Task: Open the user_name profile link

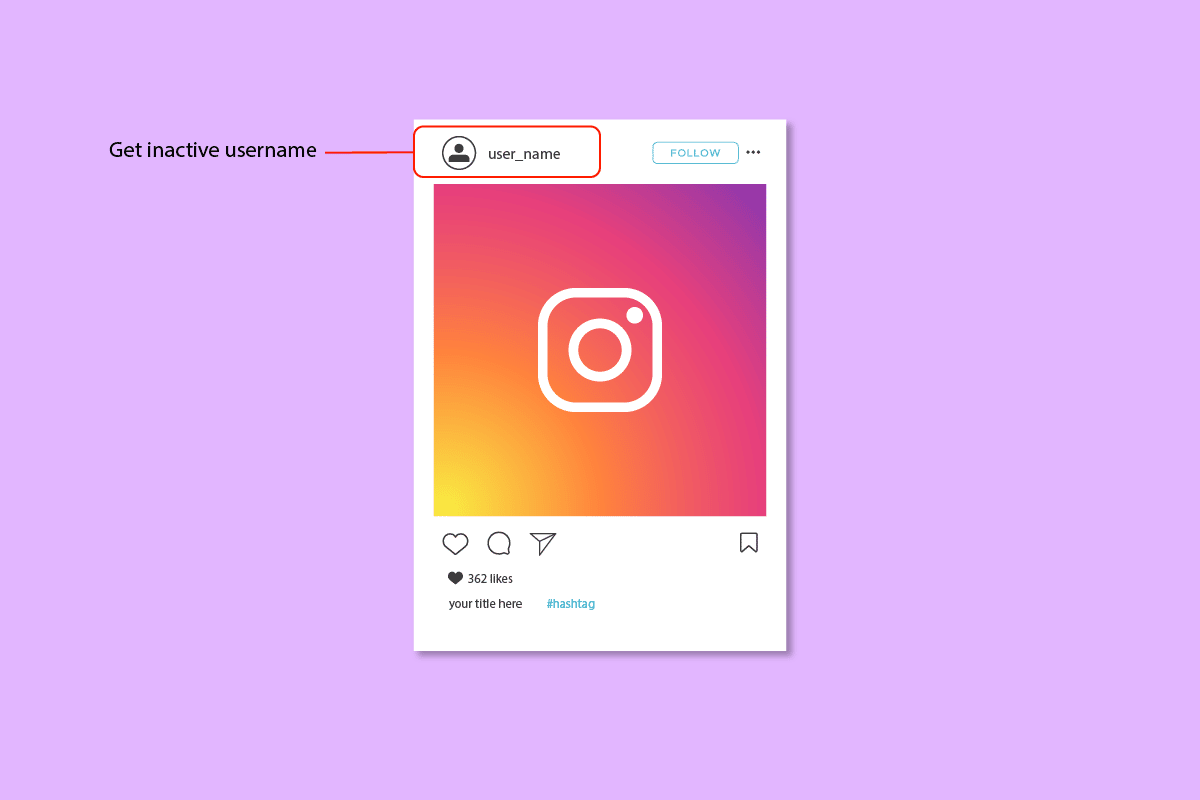Action: pos(524,154)
